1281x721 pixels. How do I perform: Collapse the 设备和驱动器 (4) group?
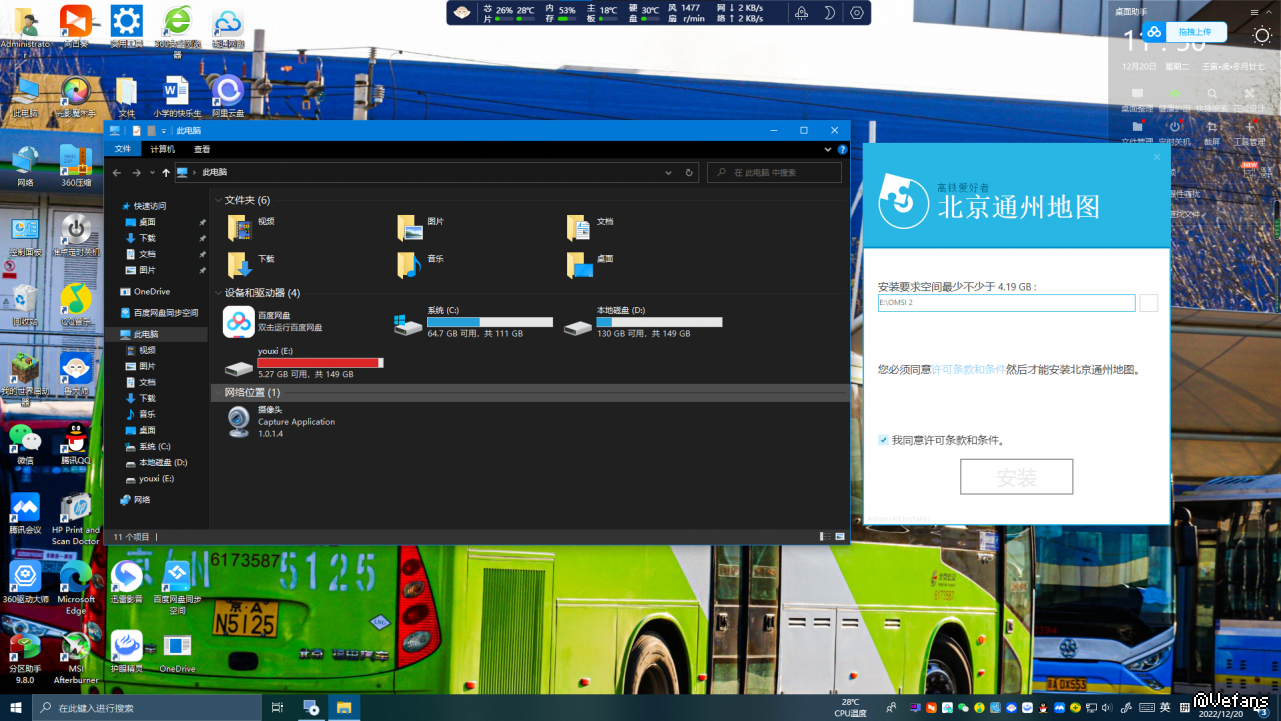(218, 293)
